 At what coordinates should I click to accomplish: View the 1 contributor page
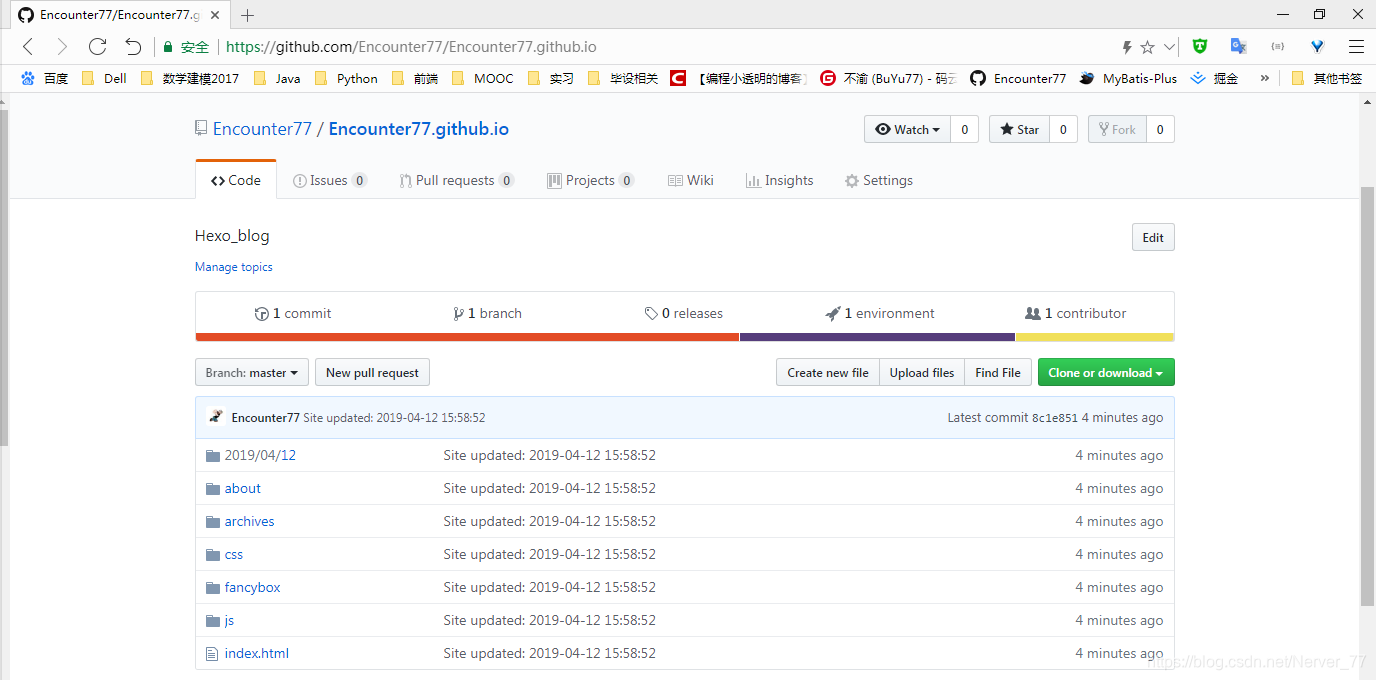[x=1076, y=313]
